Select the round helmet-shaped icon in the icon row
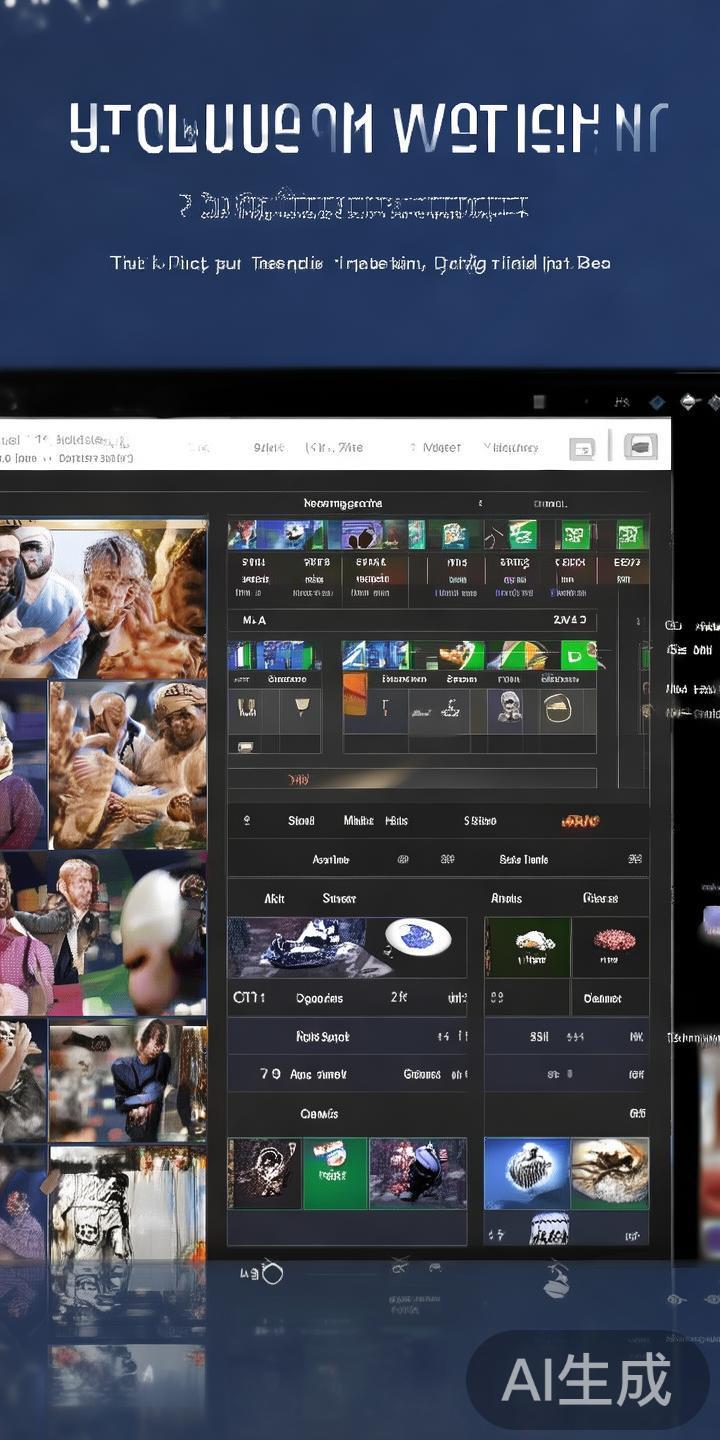The width and height of the screenshot is (720, 1440). click(557, 709)
